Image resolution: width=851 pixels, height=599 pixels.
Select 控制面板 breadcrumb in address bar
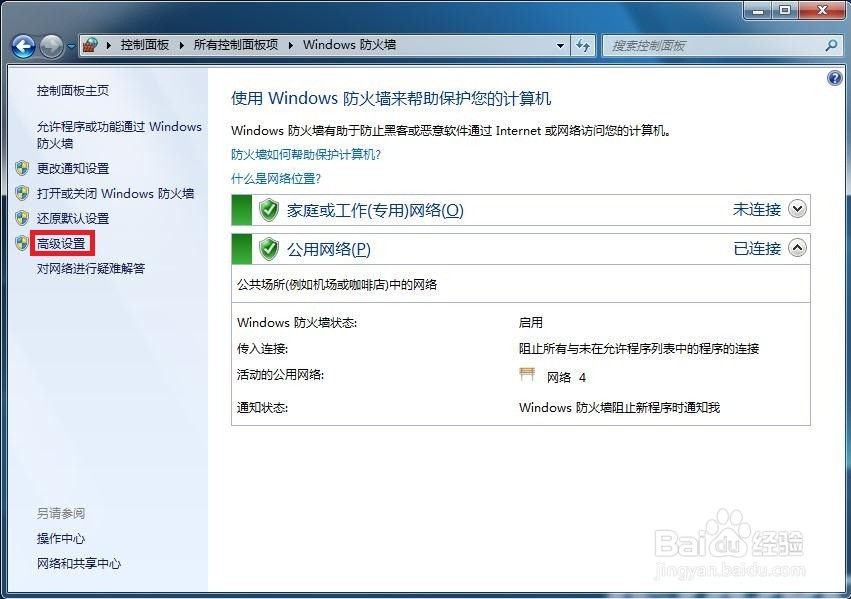pyautogui.click(x=145, y=45)
